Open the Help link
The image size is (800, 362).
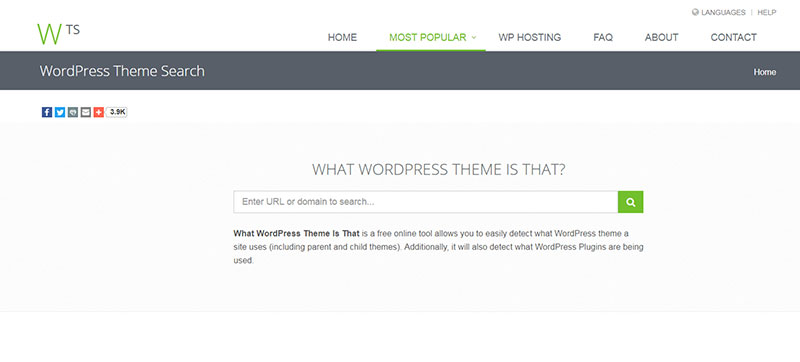[x=767, y=12]
